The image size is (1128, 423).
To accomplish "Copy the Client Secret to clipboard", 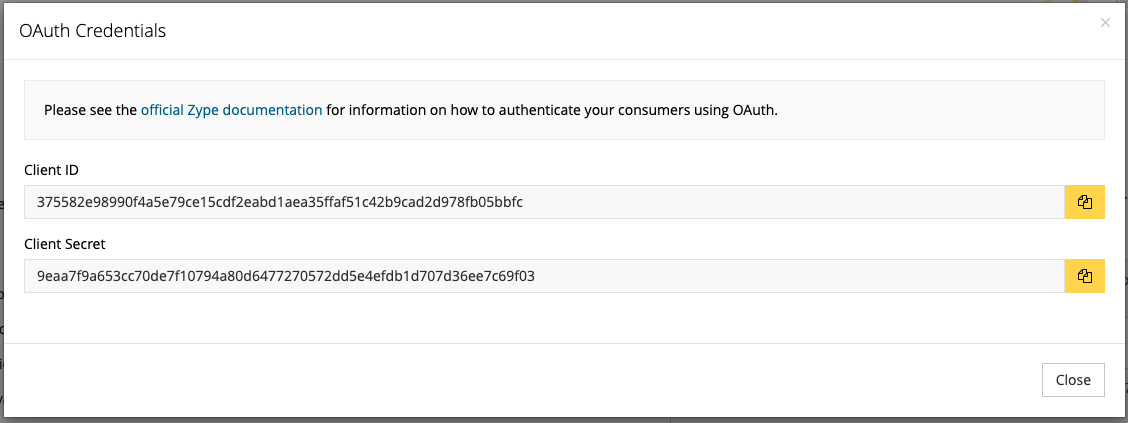I will point(1084,276).
